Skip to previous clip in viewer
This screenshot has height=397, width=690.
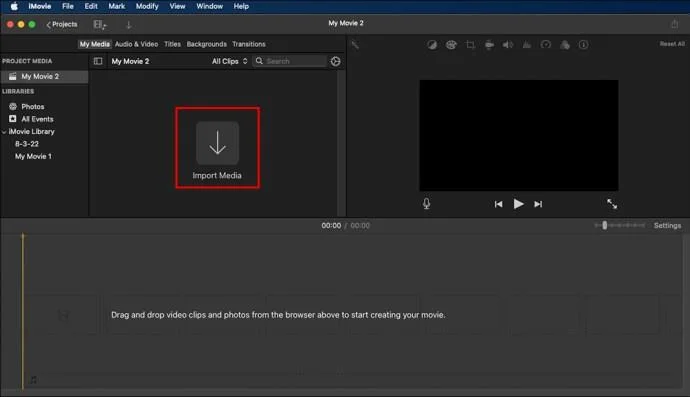click(498, 204)
